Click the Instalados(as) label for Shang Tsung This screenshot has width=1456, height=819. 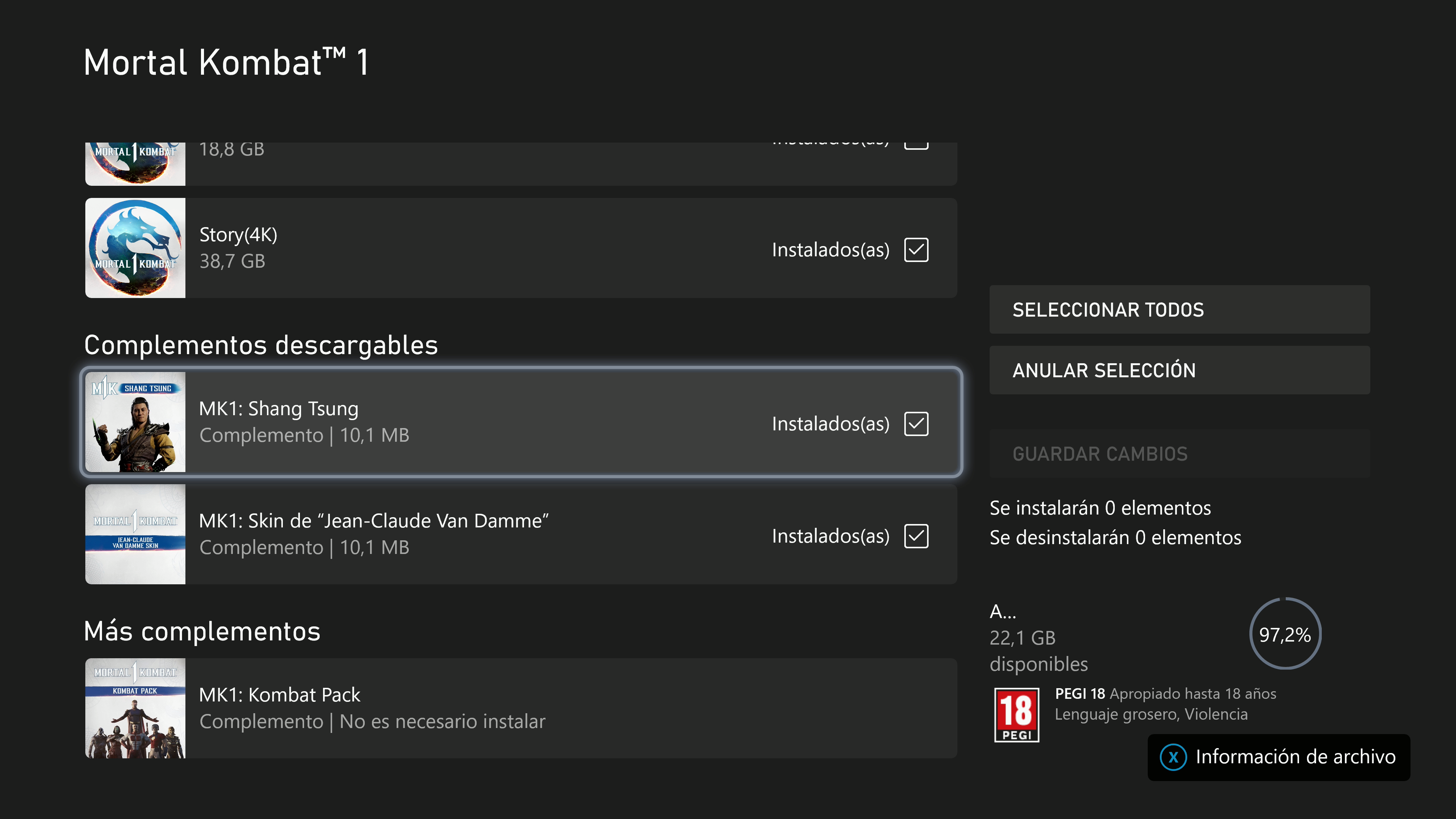click(x=830, y=424)
